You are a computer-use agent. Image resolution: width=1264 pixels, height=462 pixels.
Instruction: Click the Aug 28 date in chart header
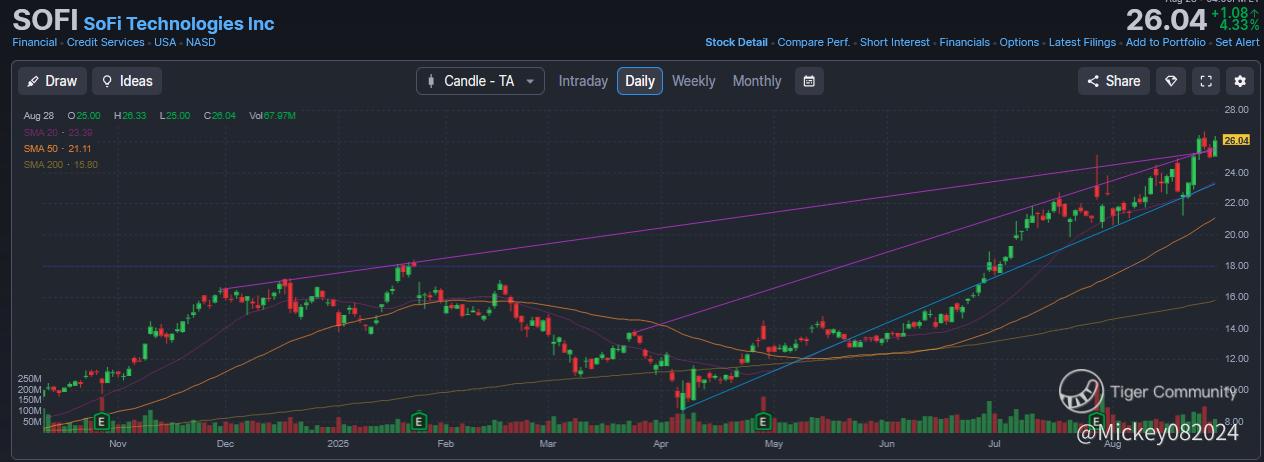(38, 116)
